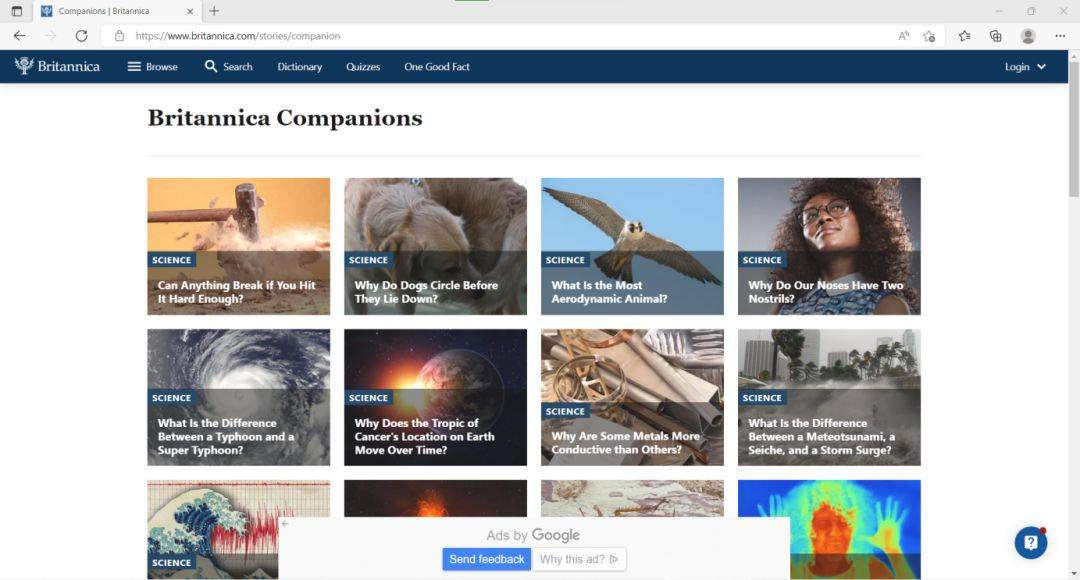Open the thermal image face thumbnail
The height and width of the screenshot is (580, 1080).
pyautogui.click(x=829, y=529)
